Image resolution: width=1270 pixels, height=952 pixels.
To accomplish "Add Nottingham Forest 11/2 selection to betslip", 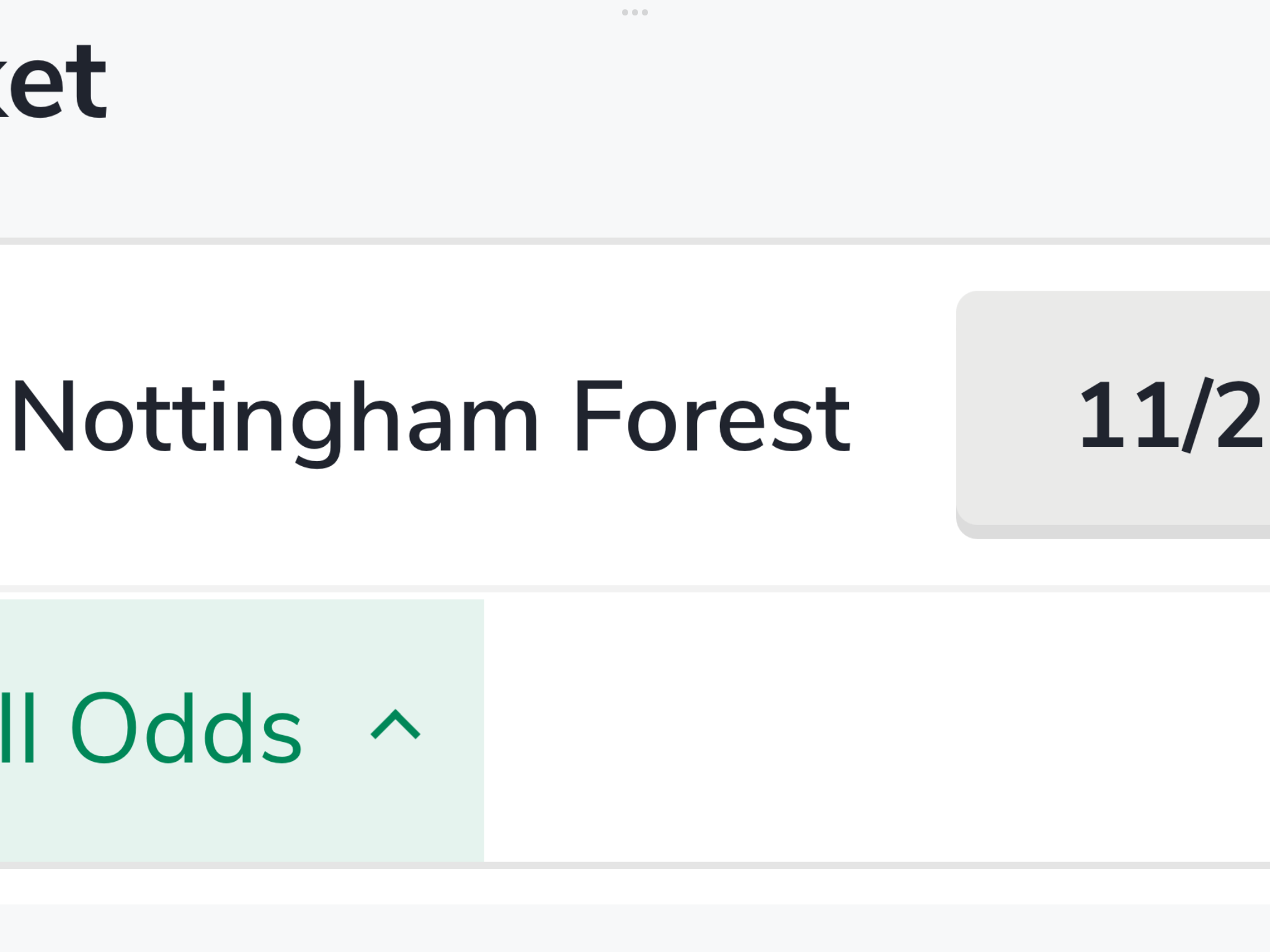I will pos(1113,414).
